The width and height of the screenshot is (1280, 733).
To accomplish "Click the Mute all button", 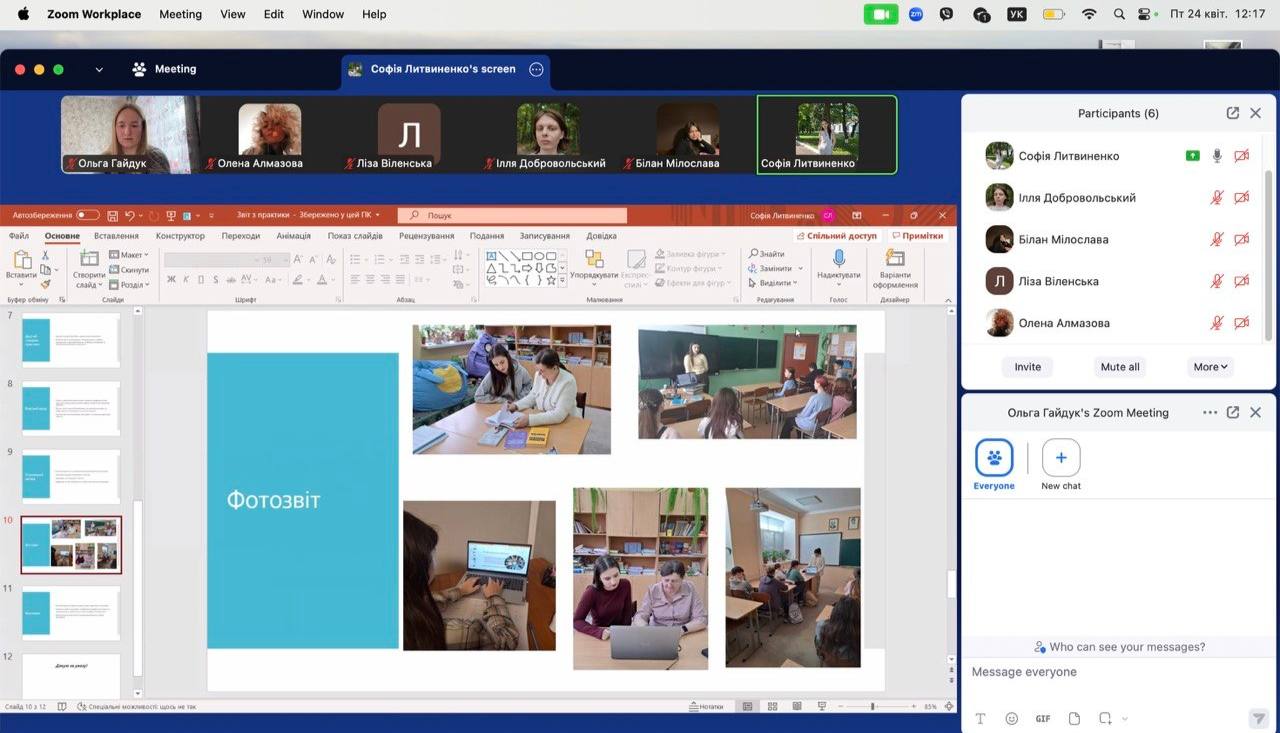I will (x=1120, y=367).
